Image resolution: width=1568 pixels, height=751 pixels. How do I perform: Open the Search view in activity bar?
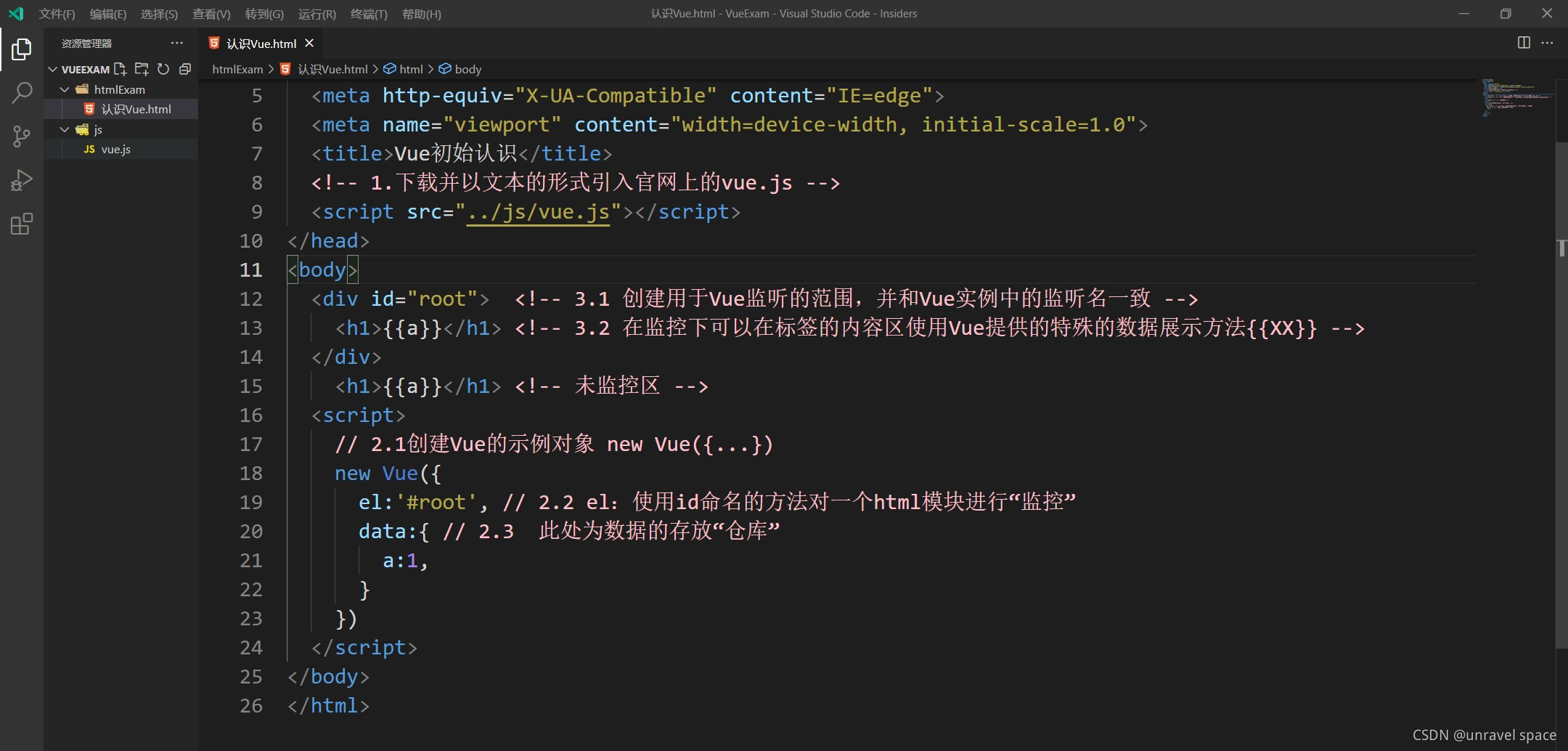22,92
